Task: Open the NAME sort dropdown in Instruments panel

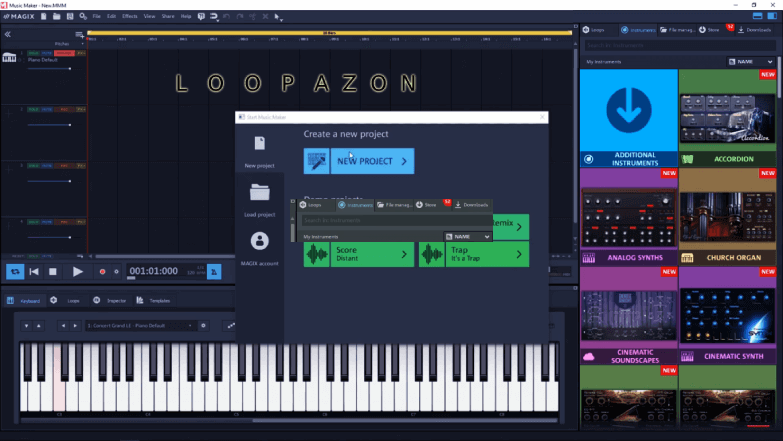Action: tap(751, 62)
